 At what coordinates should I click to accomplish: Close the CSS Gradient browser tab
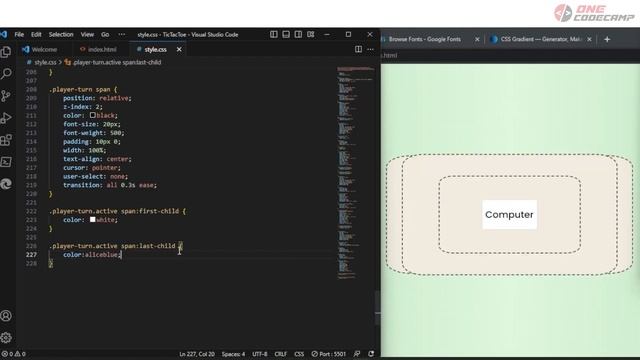589,39
